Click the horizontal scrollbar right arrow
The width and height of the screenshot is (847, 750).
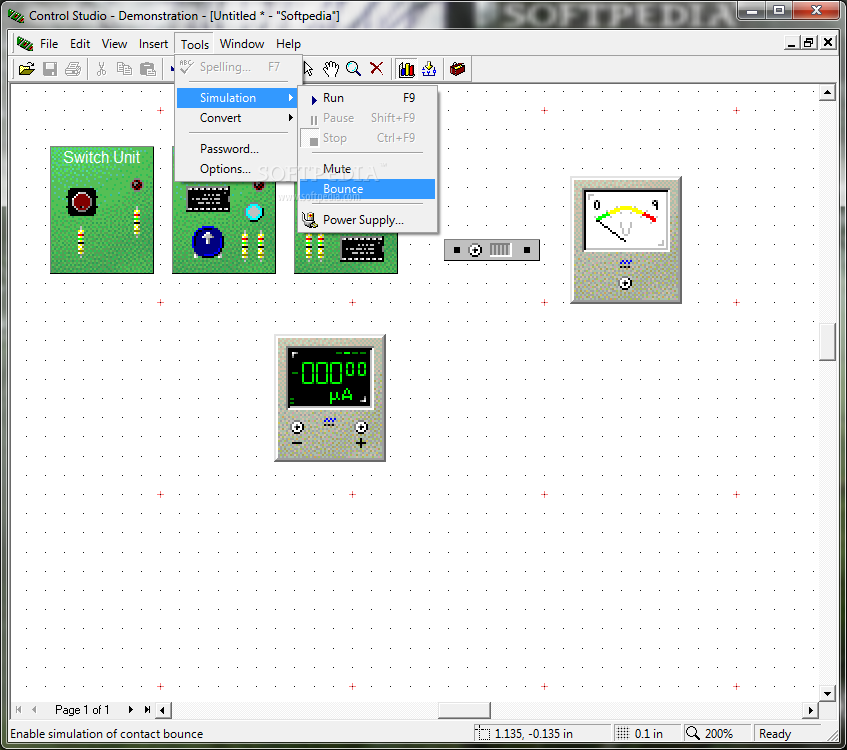[810, 710]
